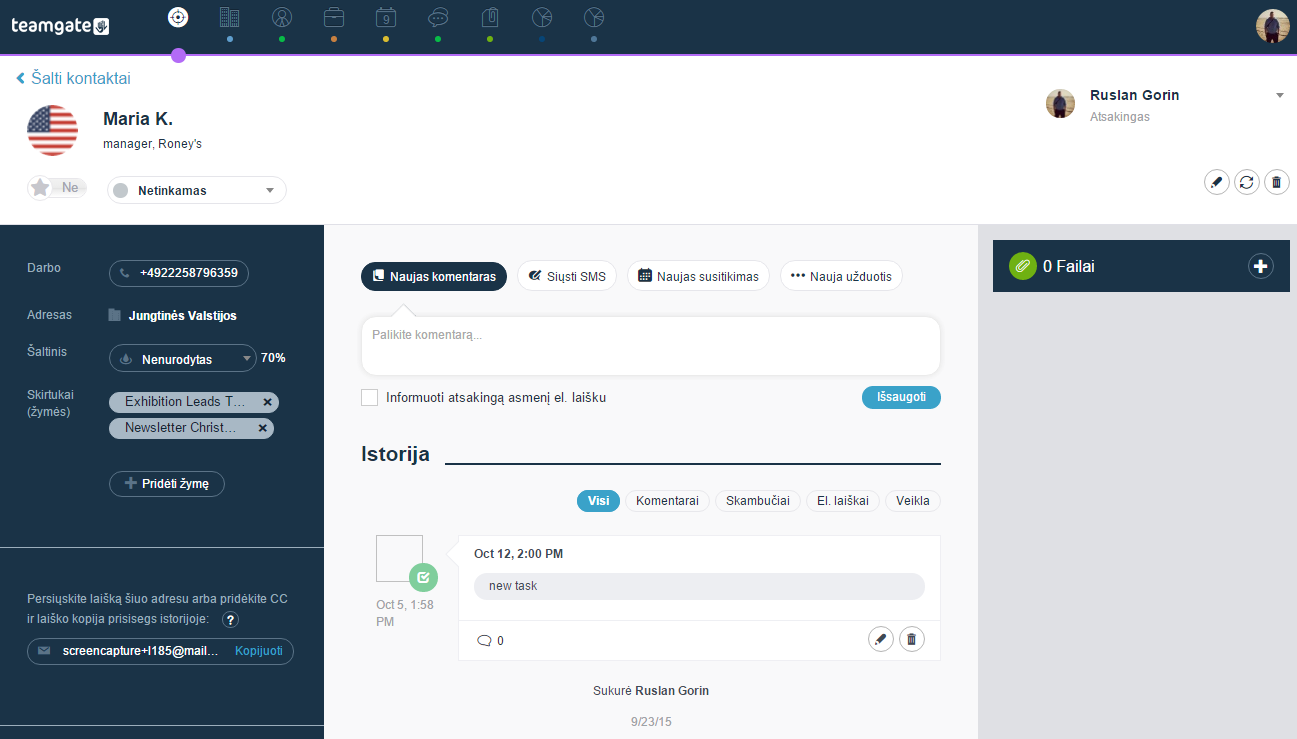Add a file with the plus icon
The width and height of the screenshot is (1297, 739).
point(1261,266)
